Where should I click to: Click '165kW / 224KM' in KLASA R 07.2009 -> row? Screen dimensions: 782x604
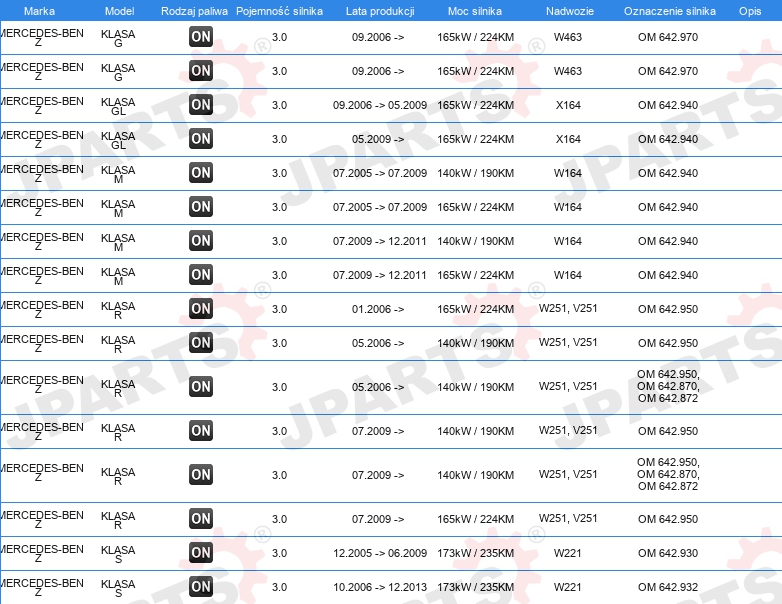pyautogui.click(x=475, y=519)
